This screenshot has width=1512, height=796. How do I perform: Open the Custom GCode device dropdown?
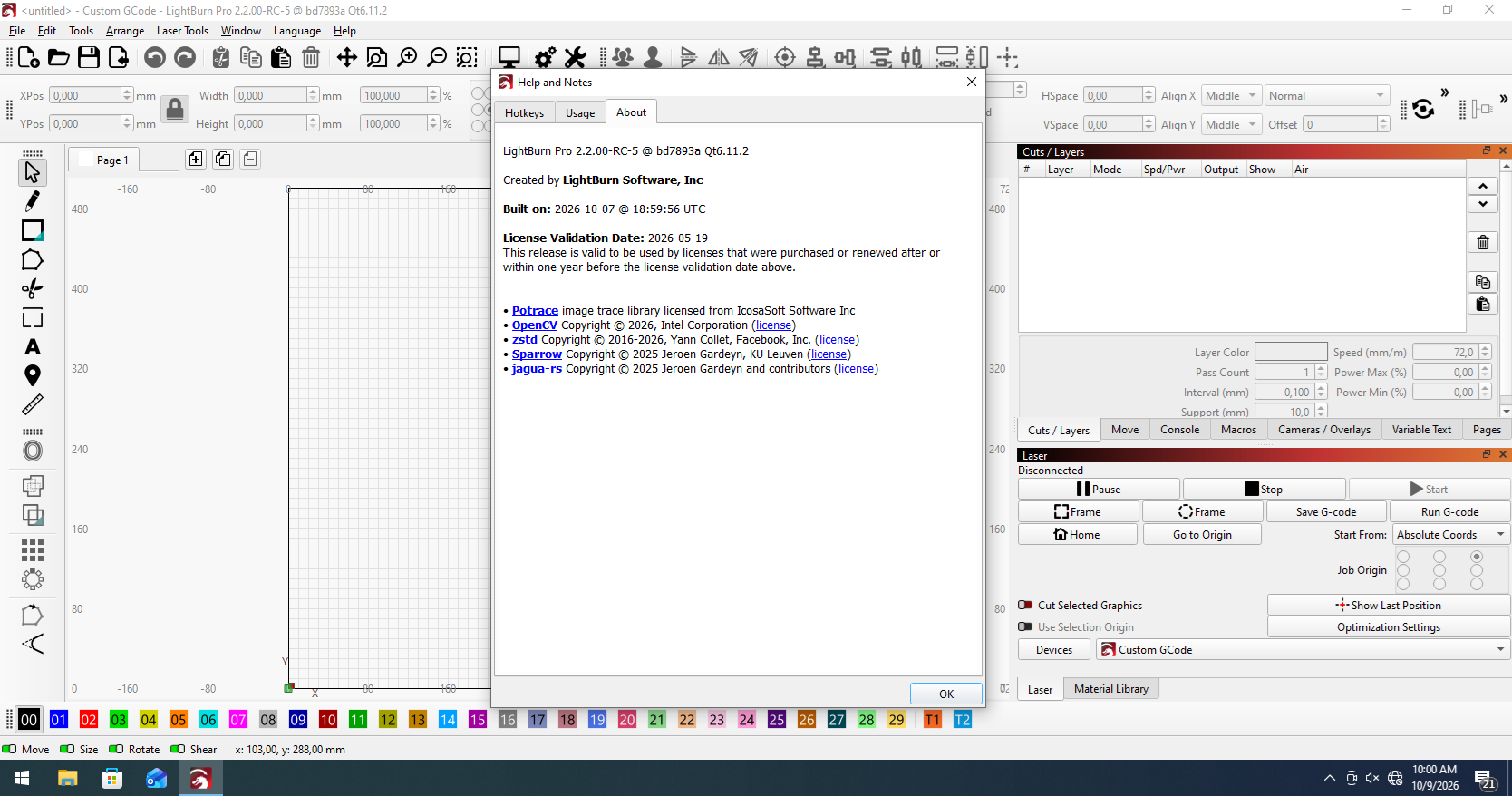tap(1303, 649)
